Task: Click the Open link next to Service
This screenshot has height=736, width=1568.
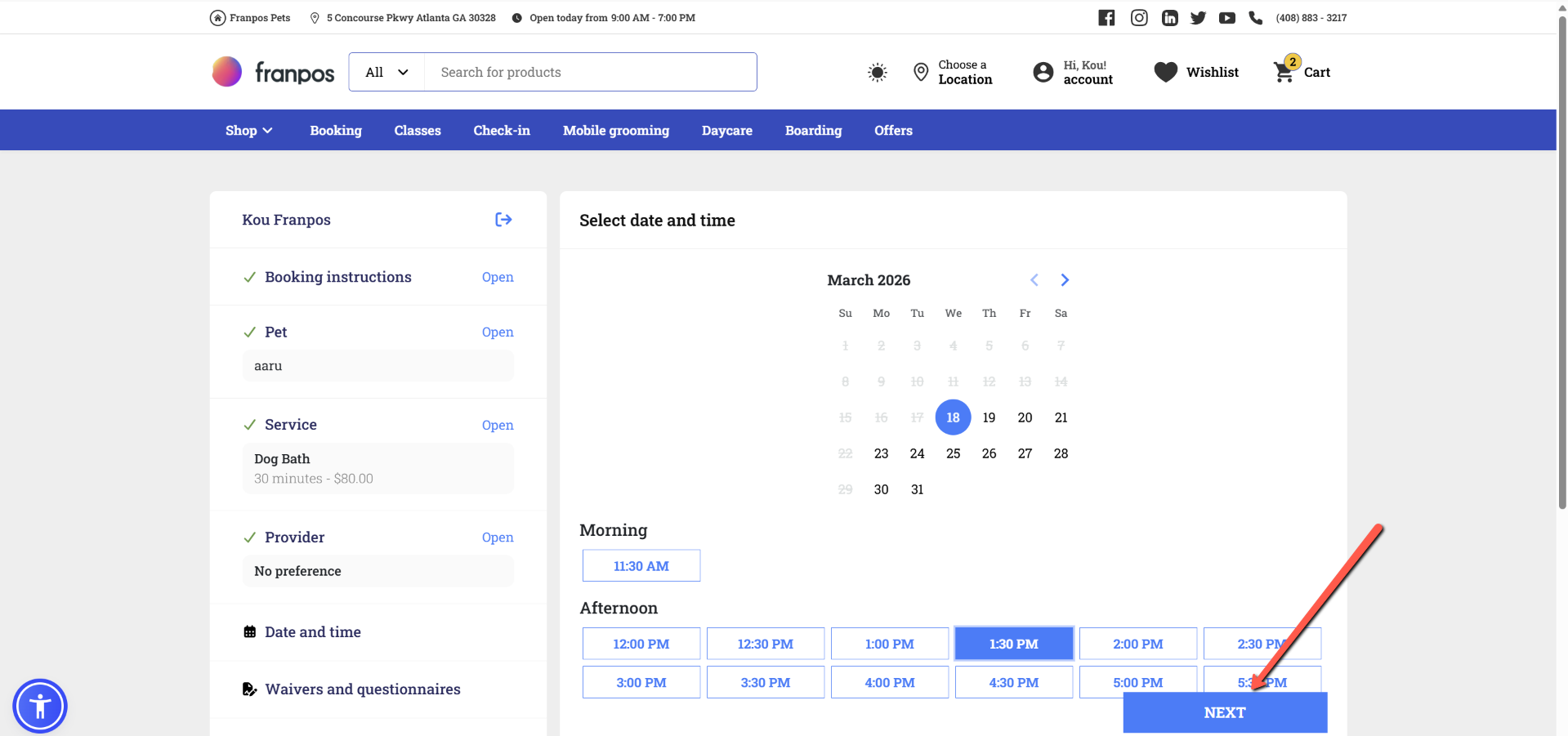Action: click(x=497, y=426)
